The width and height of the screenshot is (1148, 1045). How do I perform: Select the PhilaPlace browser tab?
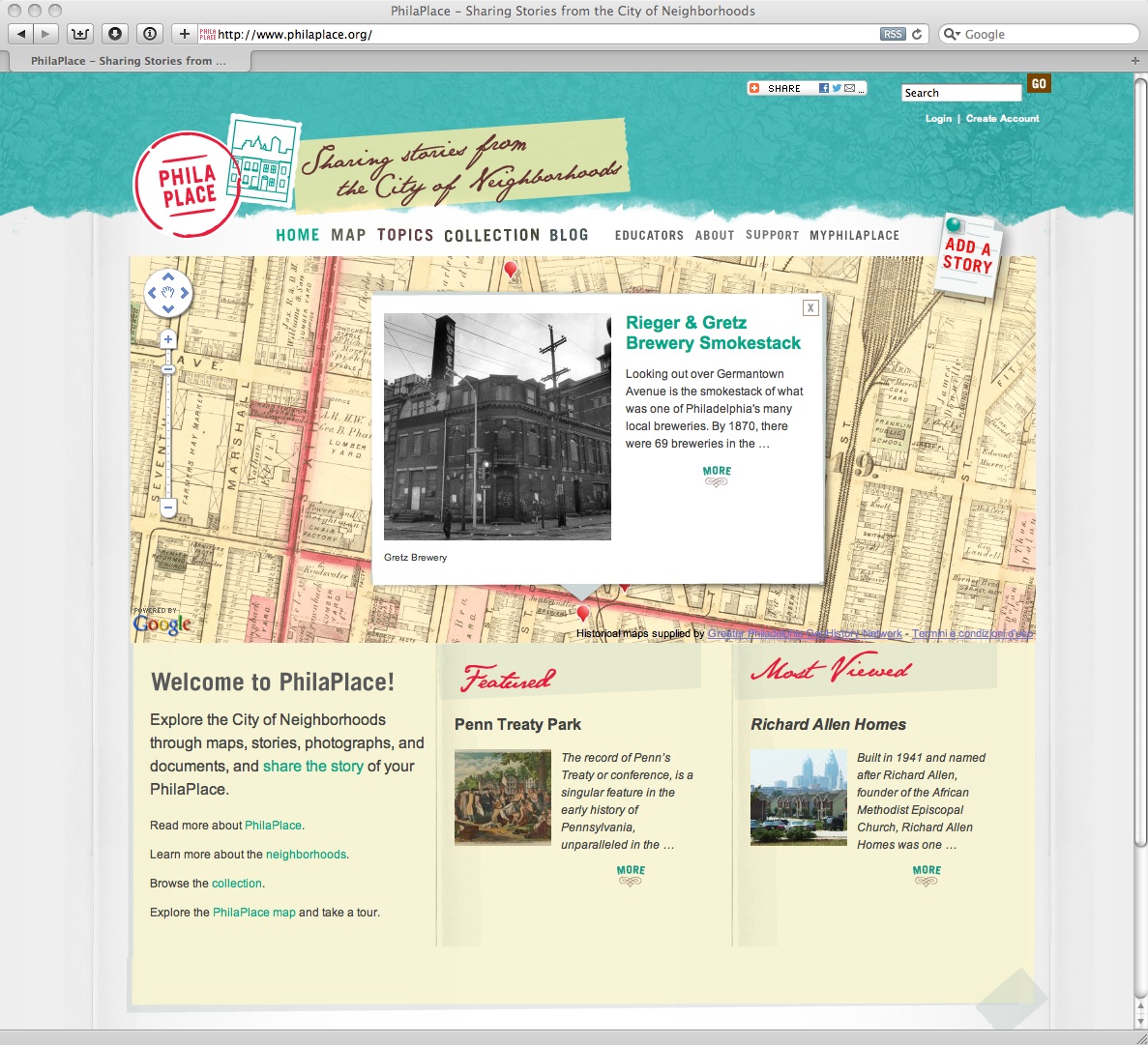129,61
